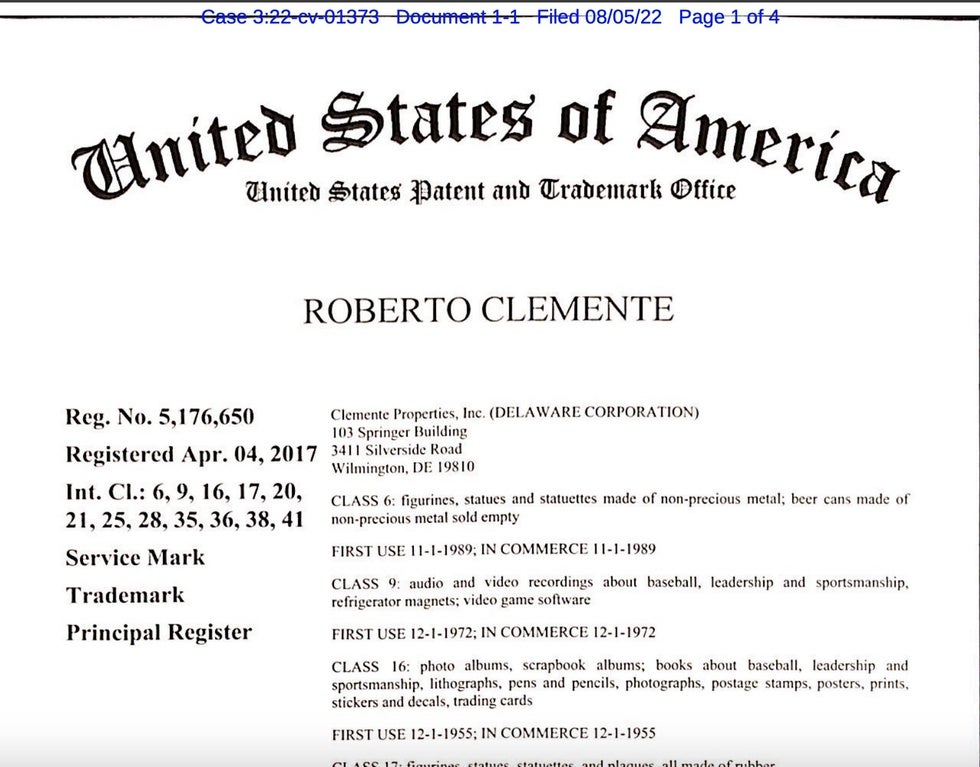
Task: Click 'FIRST USE 12-1-1972; IN COMMERCE 12-1-1972'
Action: pyautogui.click(x=494, y=633)
